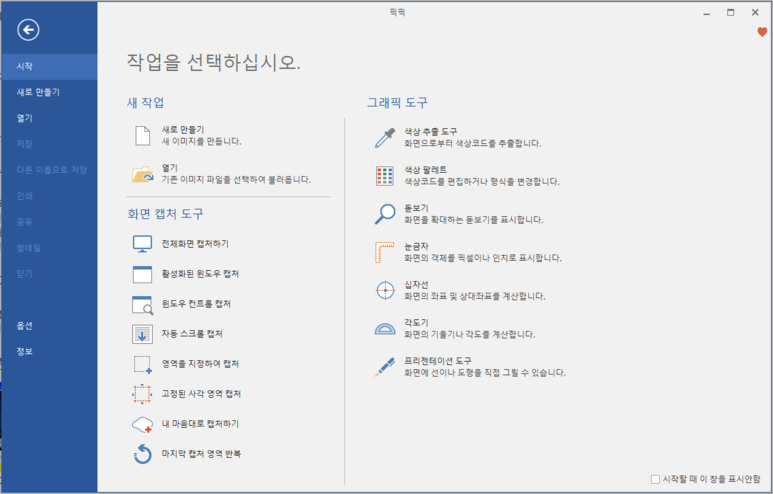Click the eyedropper icon for 색상 추출 도구
Viewport: 773px width, 494px height.
385,138
